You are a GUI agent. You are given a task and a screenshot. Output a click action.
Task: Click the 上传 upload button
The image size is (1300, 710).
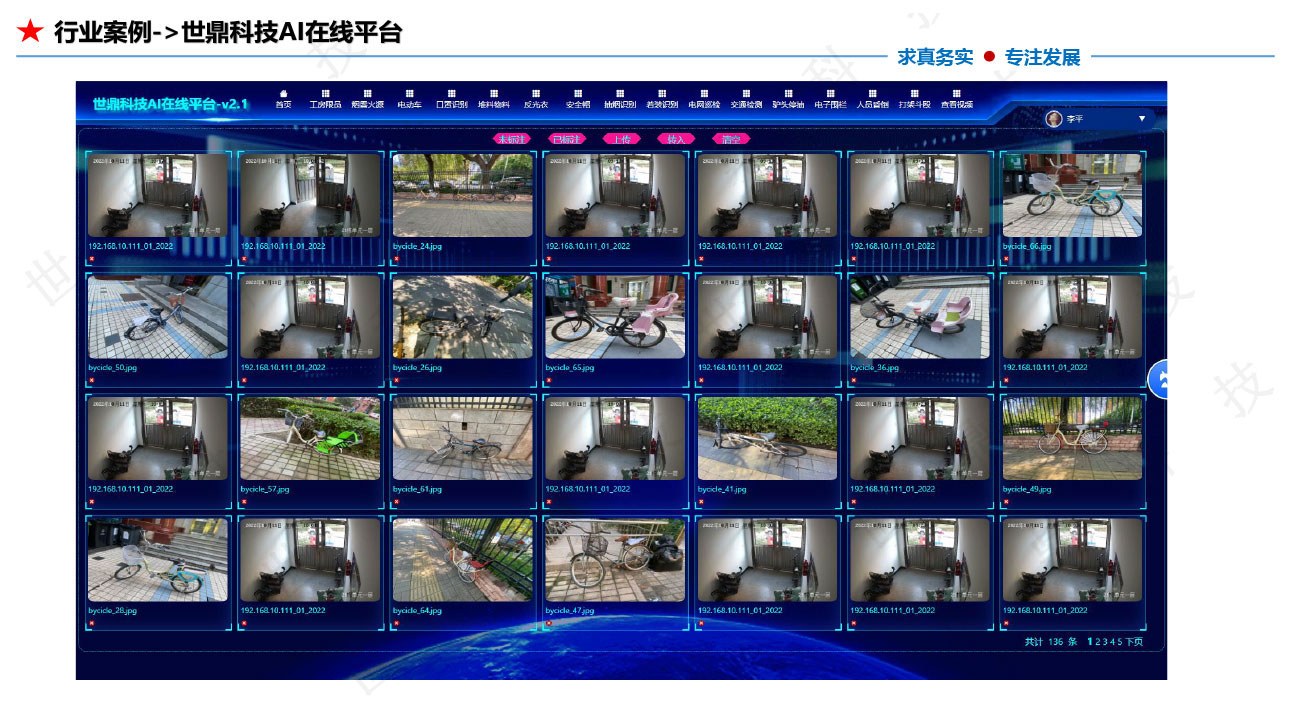(622, 140)
